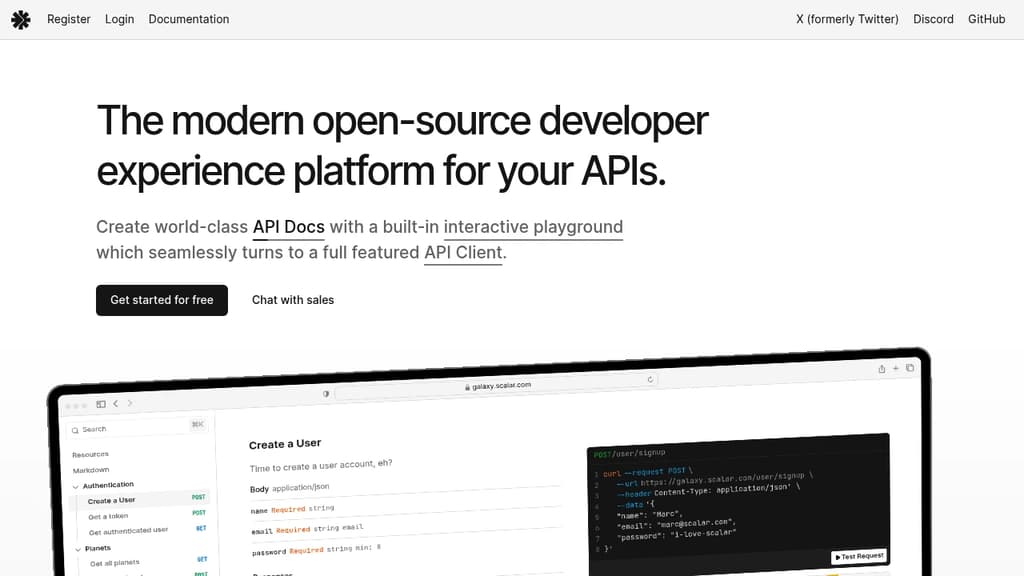The height and width of the screenshot is (576, 1024).
Task: Collapse the Authentication section
Action: 75,485
